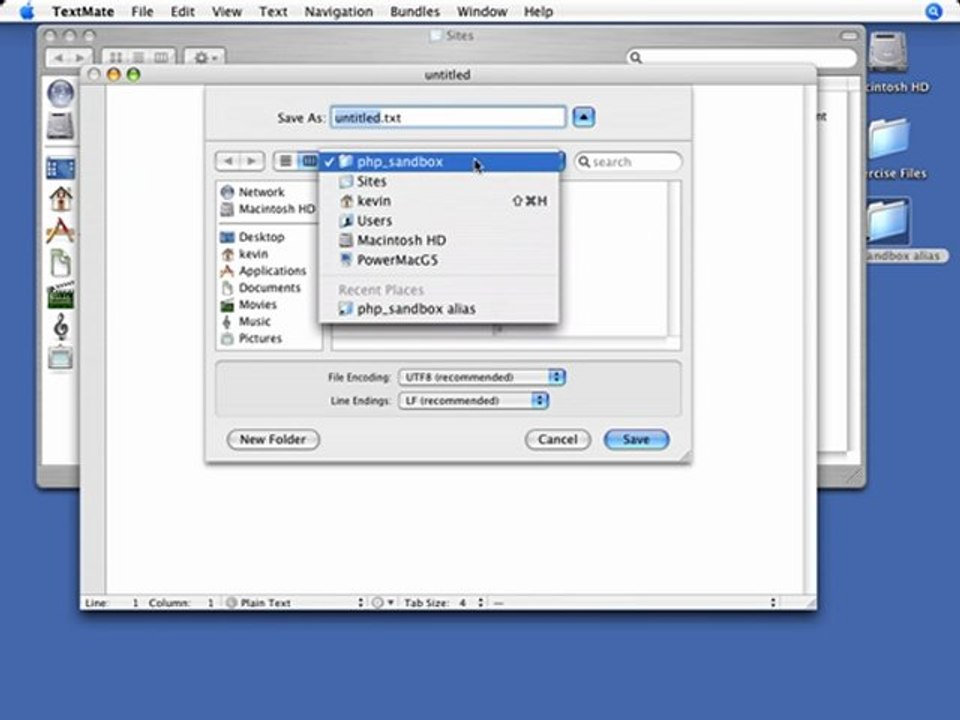This screenshot has width=960, height=720.
Task: Choose kevin home in the location popup
Action: coord(439,201)
